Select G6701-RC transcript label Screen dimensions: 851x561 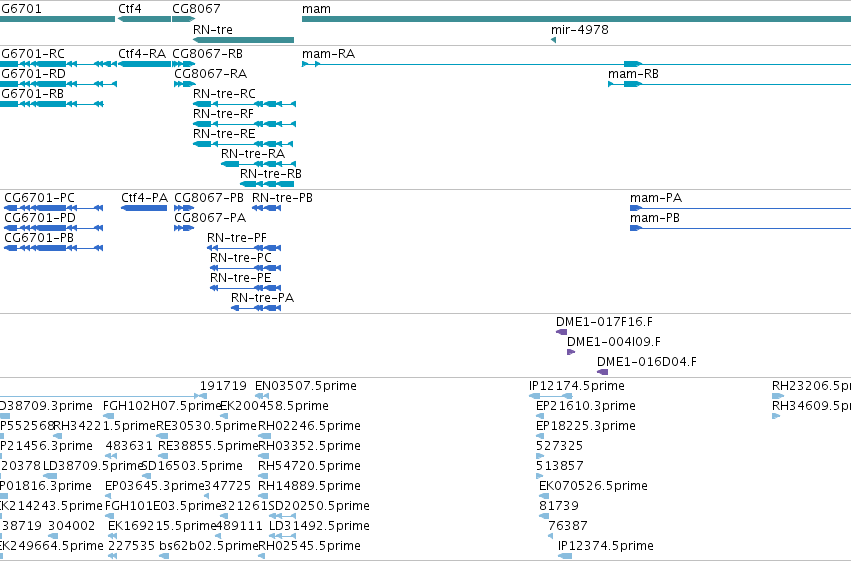(33, 54)
